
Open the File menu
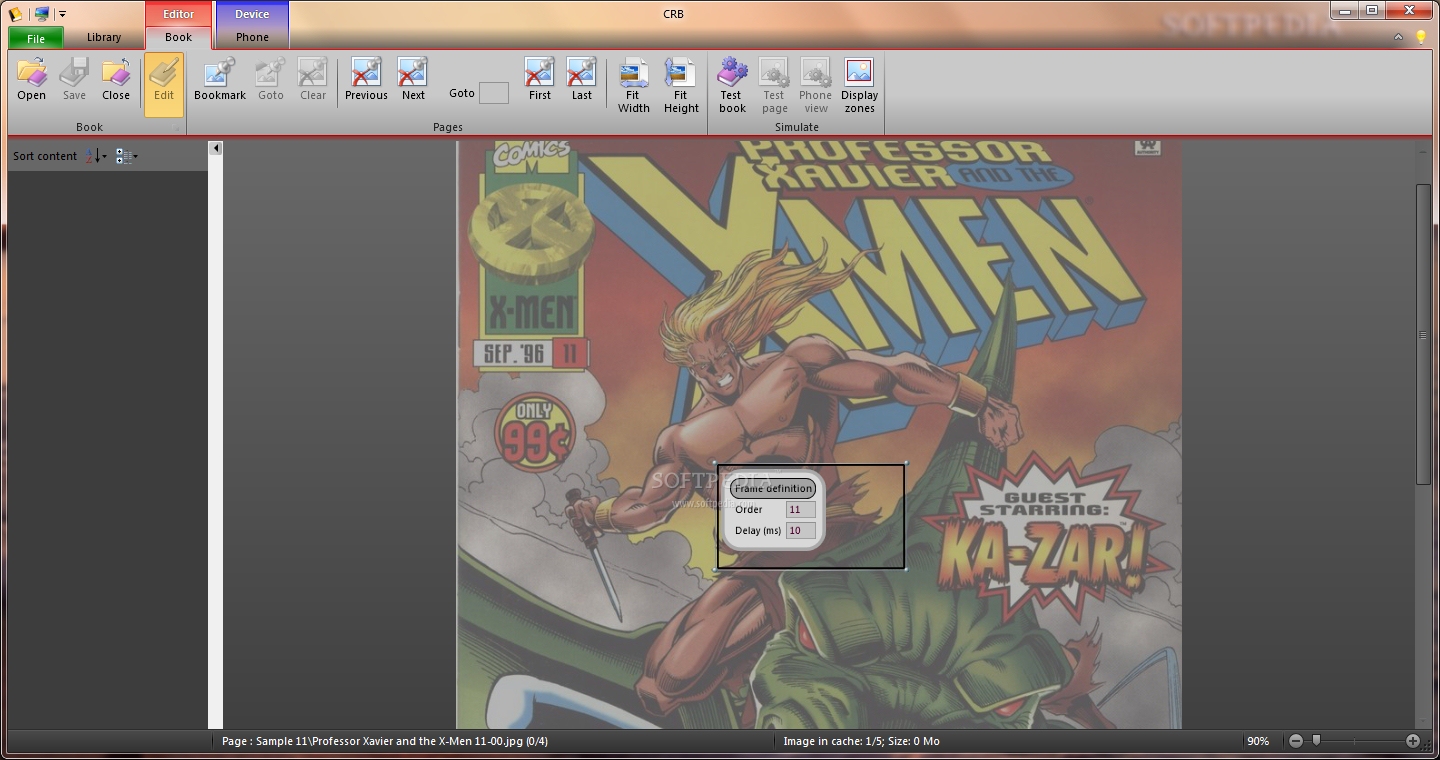[x=36, y=38]
